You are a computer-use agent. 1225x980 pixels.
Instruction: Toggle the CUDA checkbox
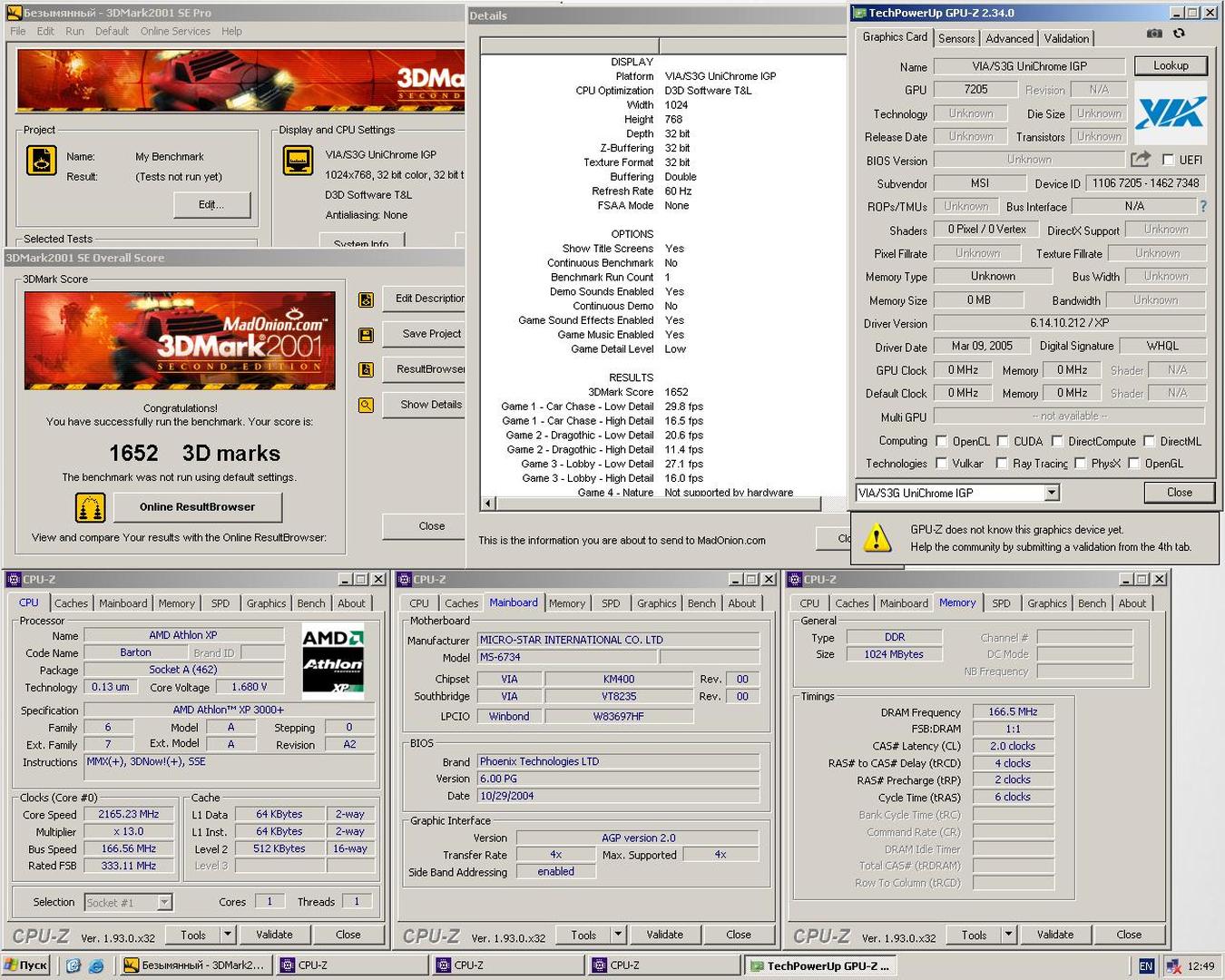[1003, 441]
